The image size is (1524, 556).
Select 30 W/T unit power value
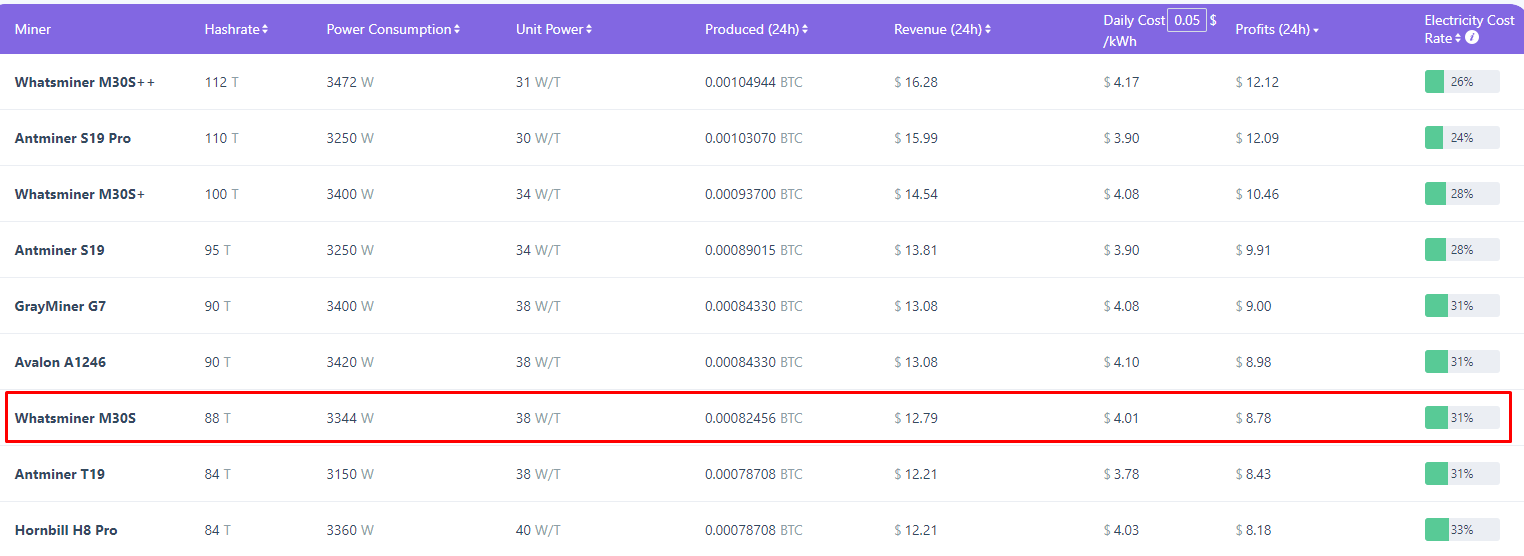tap(538, 138)
